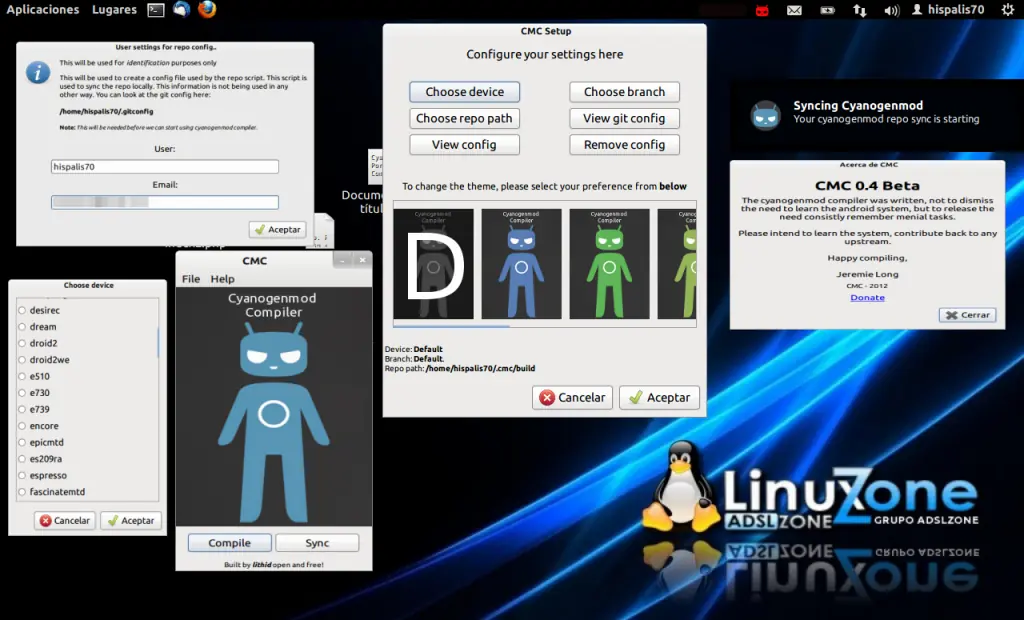Click the Syncing Cyanogenmod notification
Screen dimensions: 1024x620
click(876, 115)
